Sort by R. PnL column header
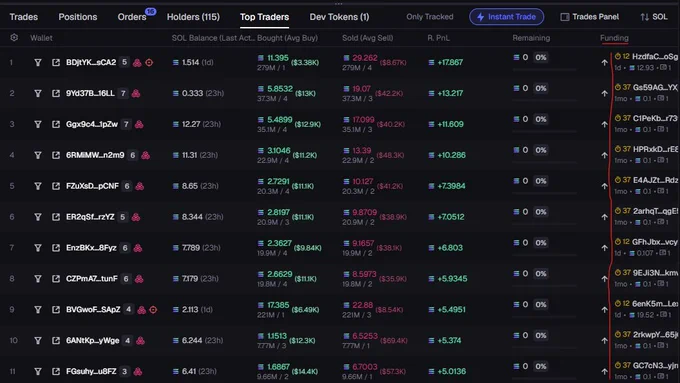The image size is (680, 383). point(438,38)
